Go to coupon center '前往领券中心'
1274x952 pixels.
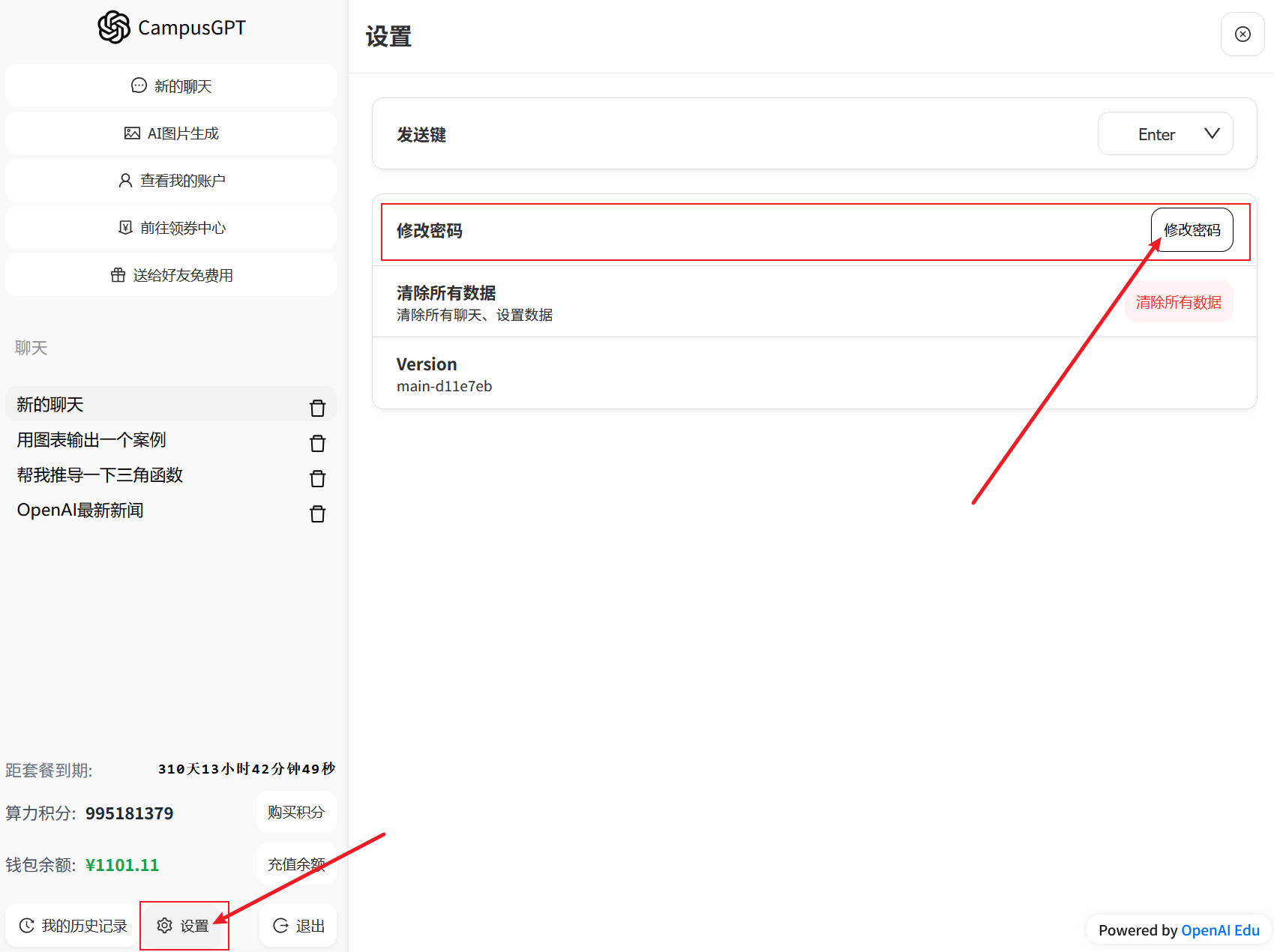[171, 228]
